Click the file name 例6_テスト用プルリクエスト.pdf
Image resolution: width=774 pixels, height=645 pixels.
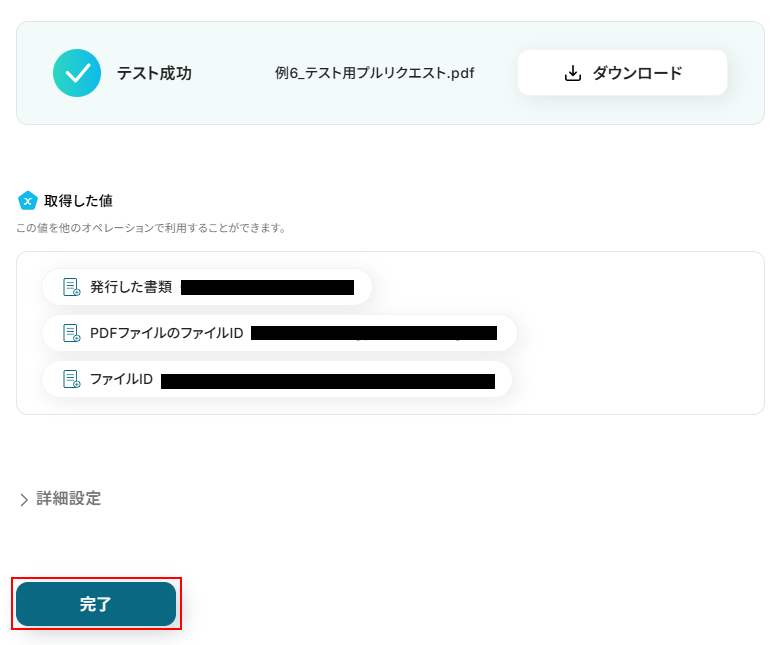[375, 73]
